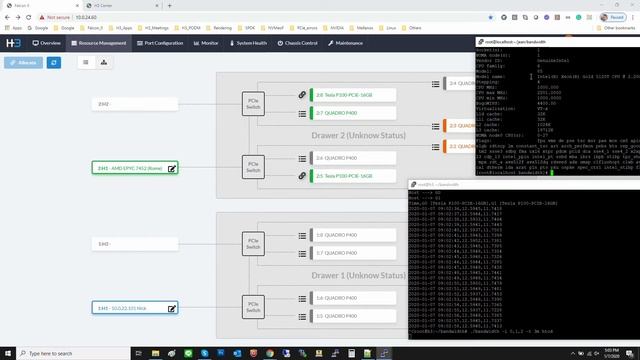Go to Port Configuration tab
This screenshot has width=640, height=360.
click(160, 43)
